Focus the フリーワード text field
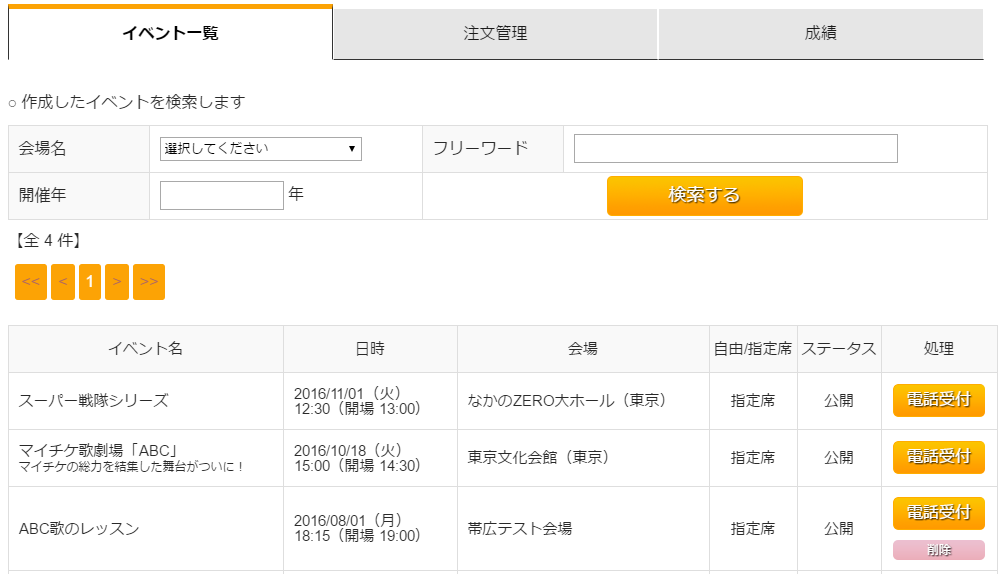1002x574 pixels. 735,148
